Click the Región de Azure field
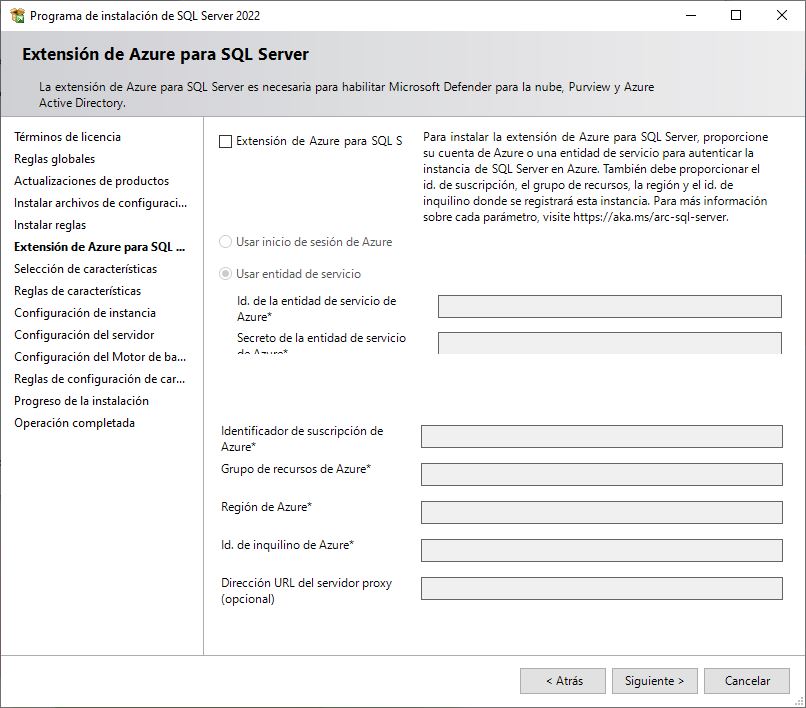This screenshot has width=806, height=708. 600,507
